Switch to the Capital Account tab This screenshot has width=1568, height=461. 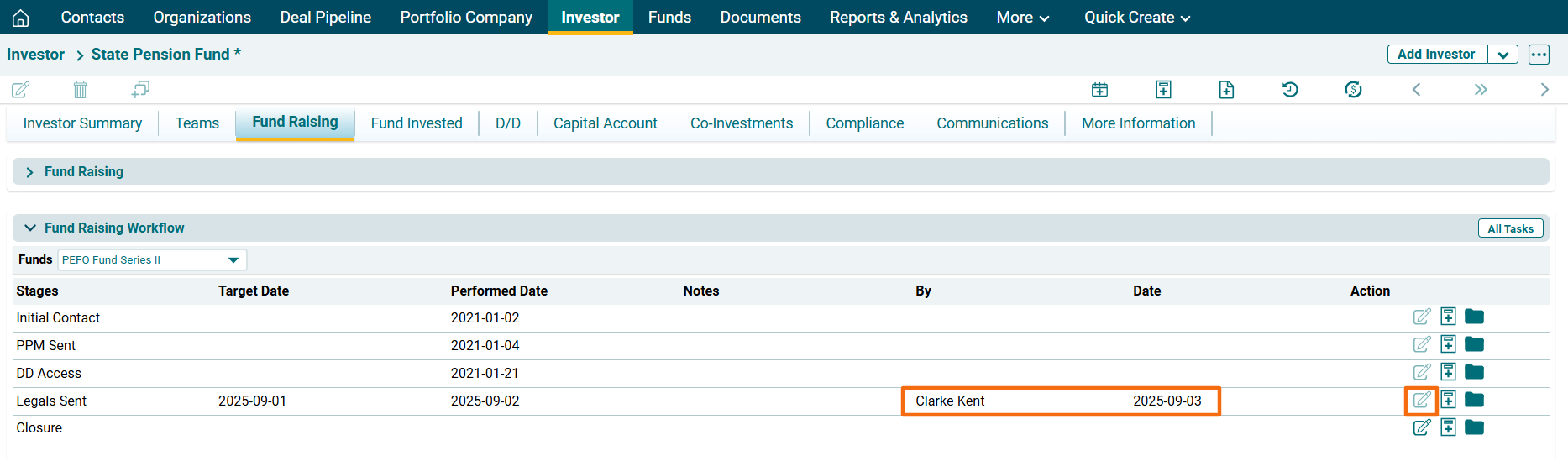tap(605, 123)
